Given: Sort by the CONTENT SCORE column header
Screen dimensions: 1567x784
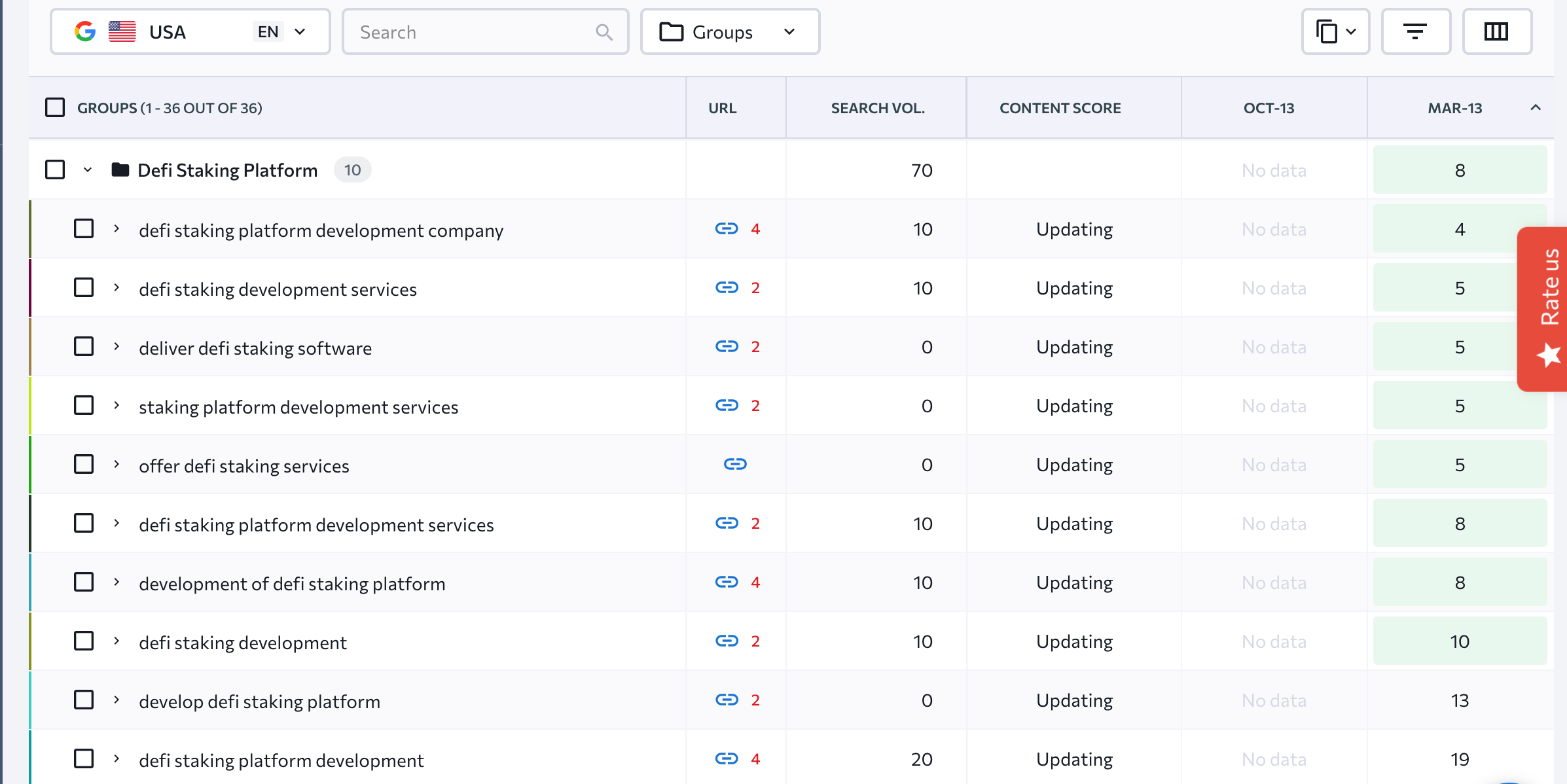Looking at the screenshot, I should click(1060, 108).
